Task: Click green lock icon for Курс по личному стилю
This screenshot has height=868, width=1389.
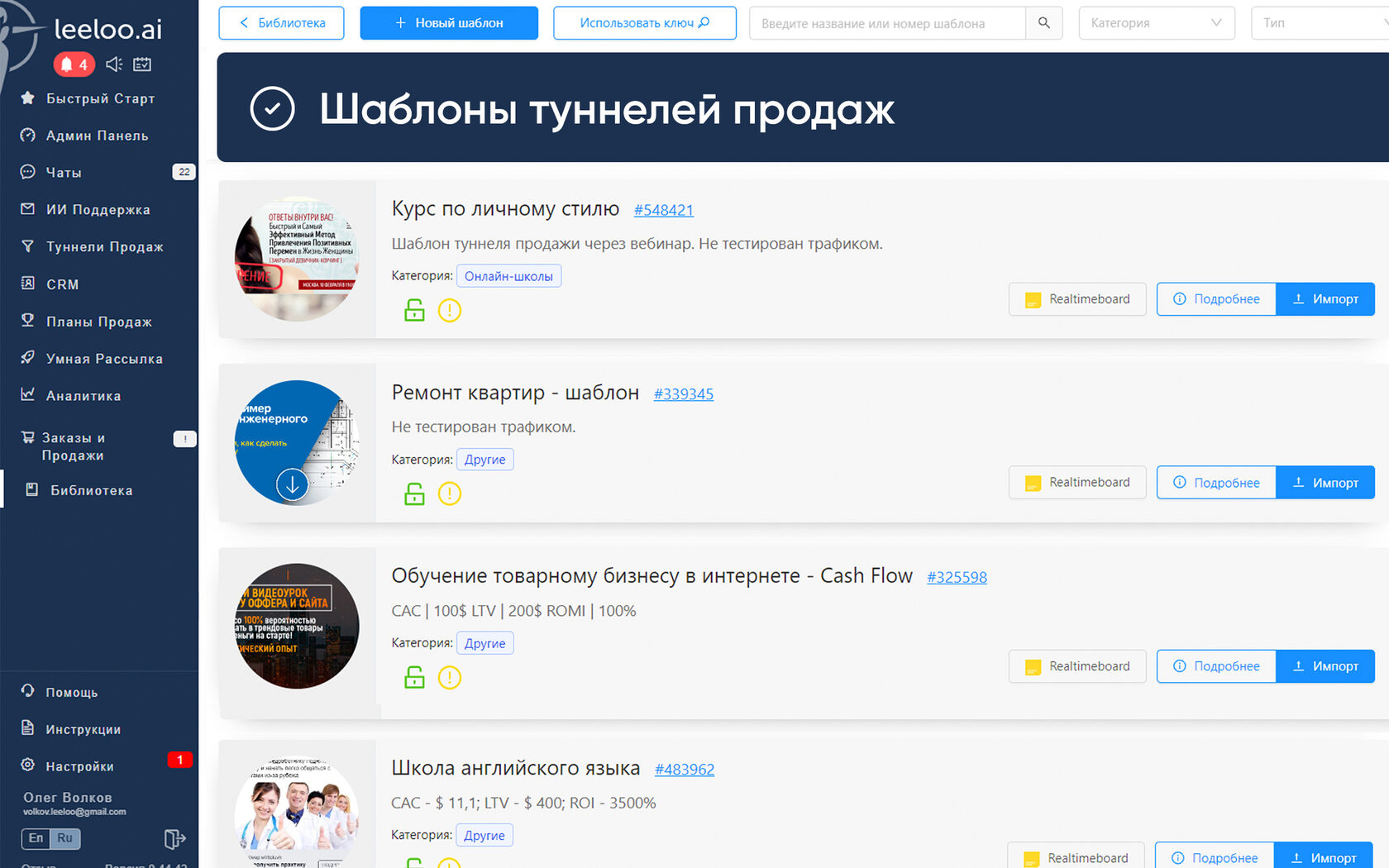Action: pyautogui.click(x=414, y=310)
